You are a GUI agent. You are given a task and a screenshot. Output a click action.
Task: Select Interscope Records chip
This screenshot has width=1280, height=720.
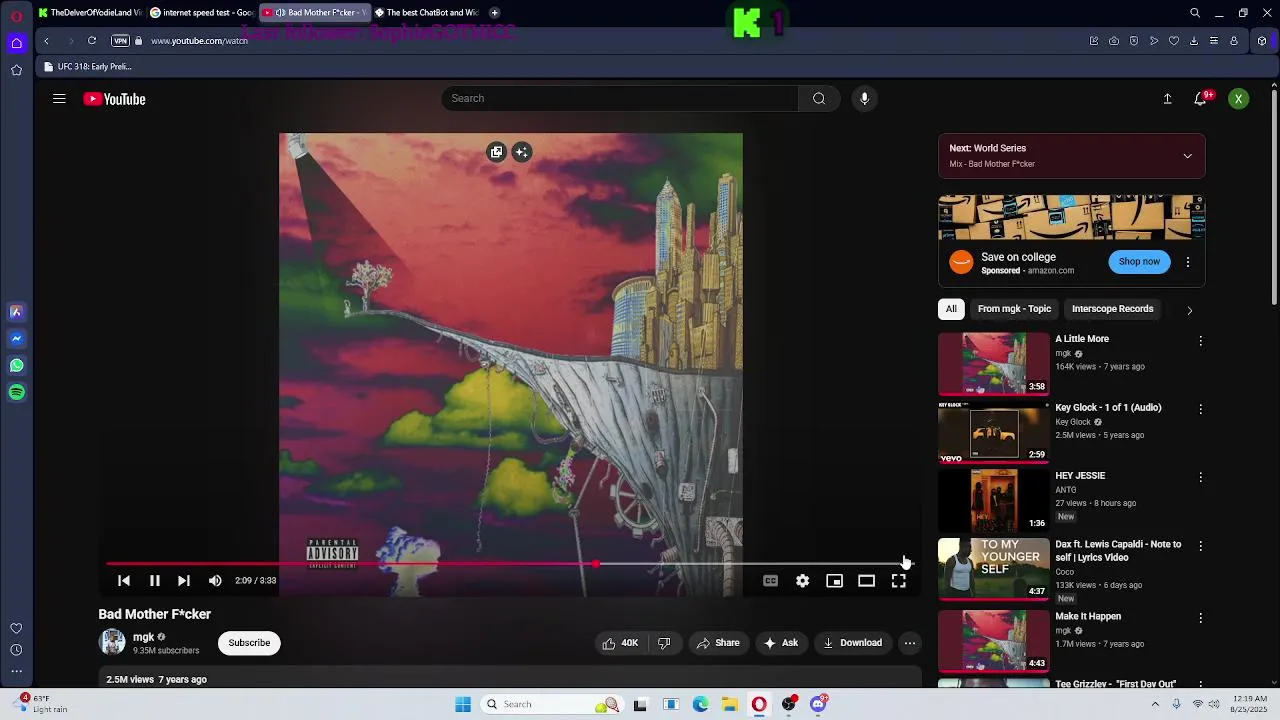(1112, 309)
